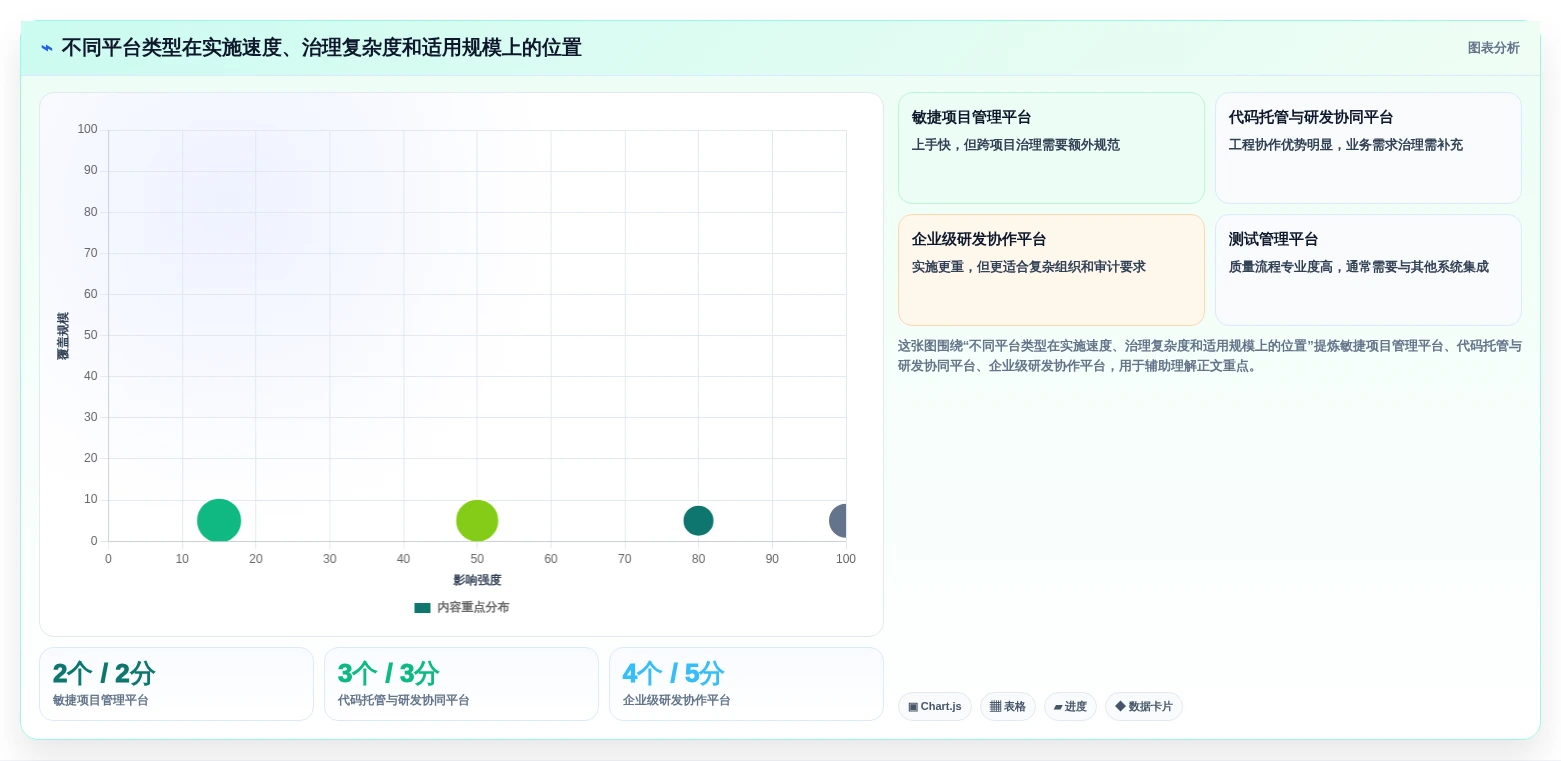The height and width of the screenshot is (761, 1561).
Task: Select the 4个 / 5分 stat card
Action: click(x=746, y=684)
